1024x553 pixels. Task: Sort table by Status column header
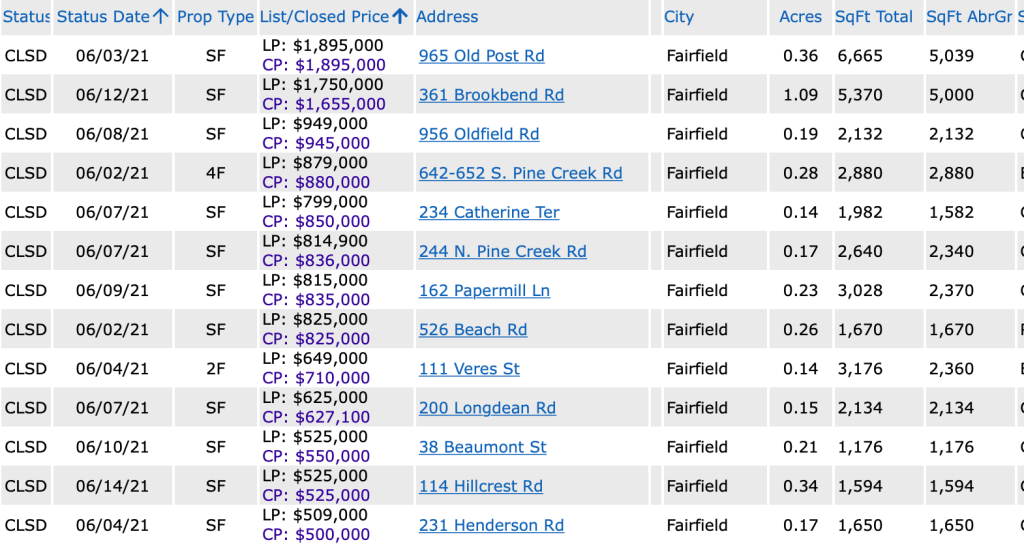tap(26, 17)
